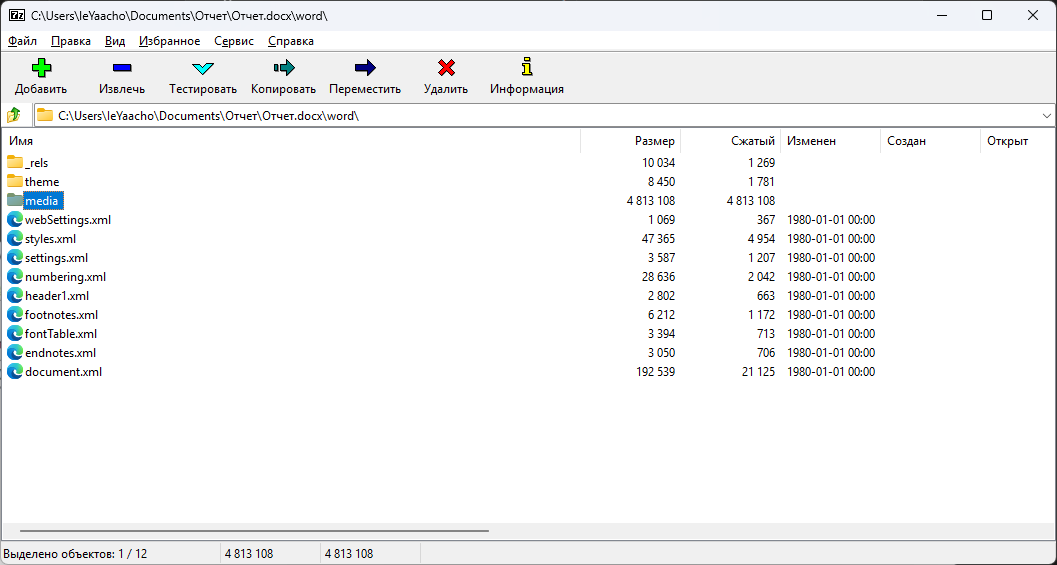Select the fontTable.xml file name
The width and height of the screenshot is (1057, 565).
coord(61,333)
